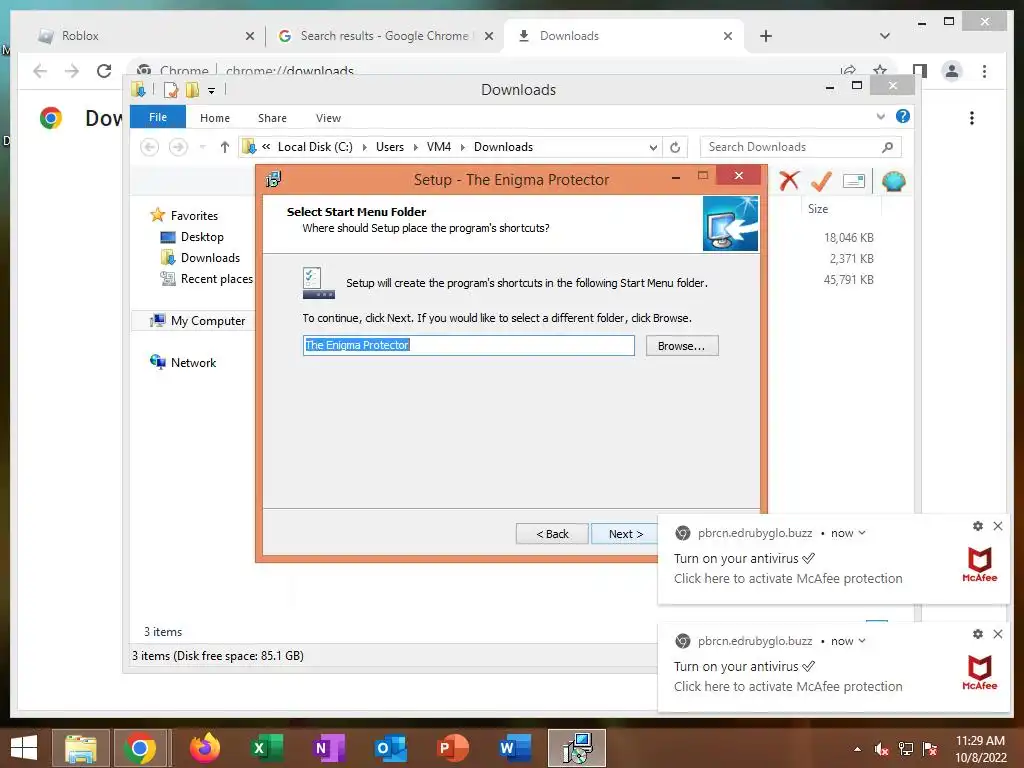Click Next in Enigma Protector setup
The width and height of the screenshot is (1024, 768).
625,534
